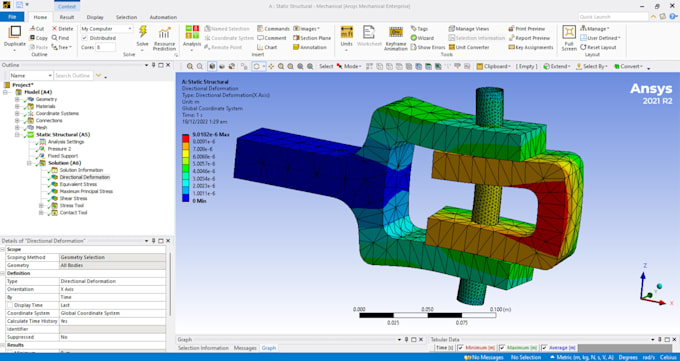Open the Name filter dropdown in Outline
Screen dimensions: 680x361
point(31,75)
